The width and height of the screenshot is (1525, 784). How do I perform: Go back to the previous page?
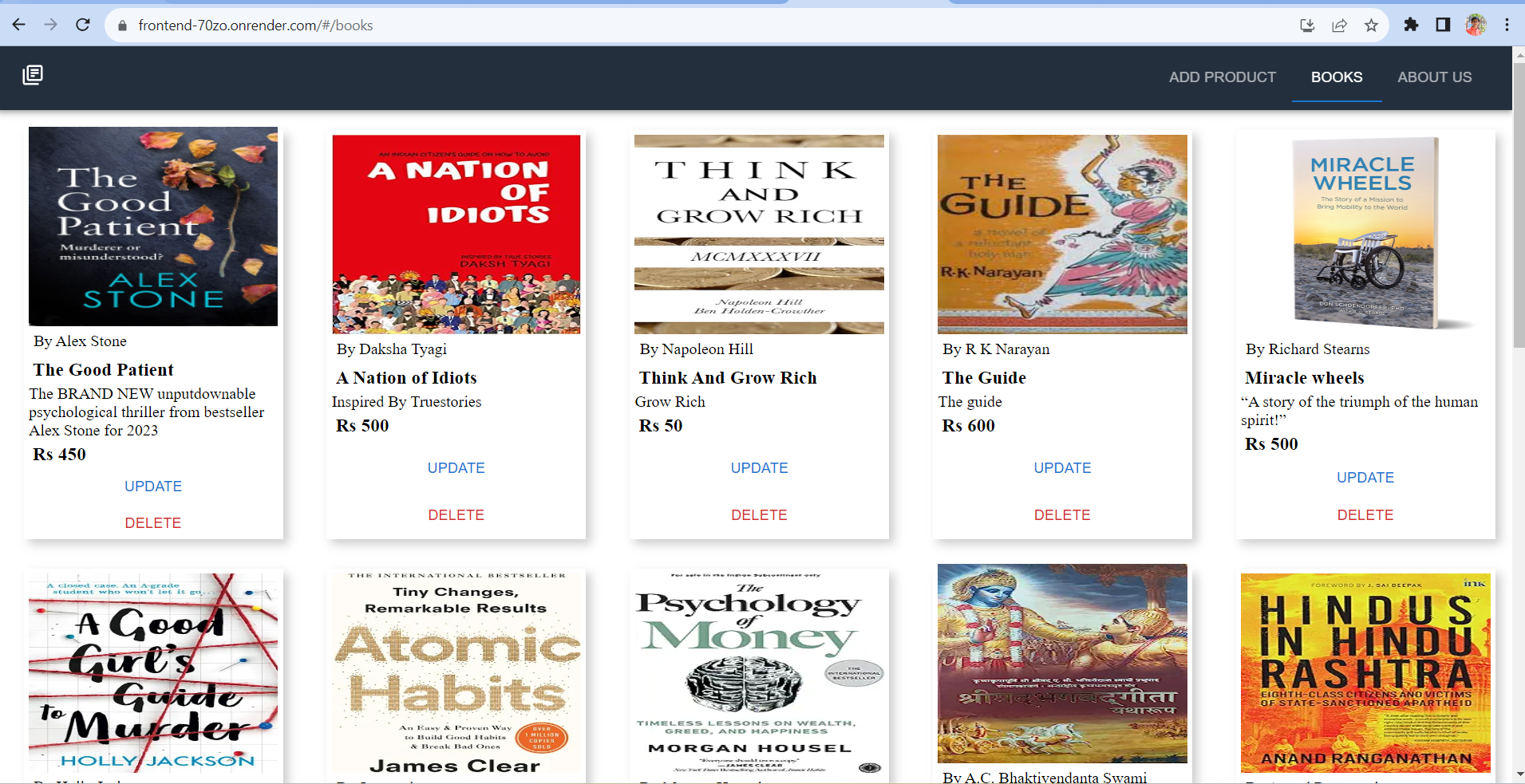[x=19, y=25]
